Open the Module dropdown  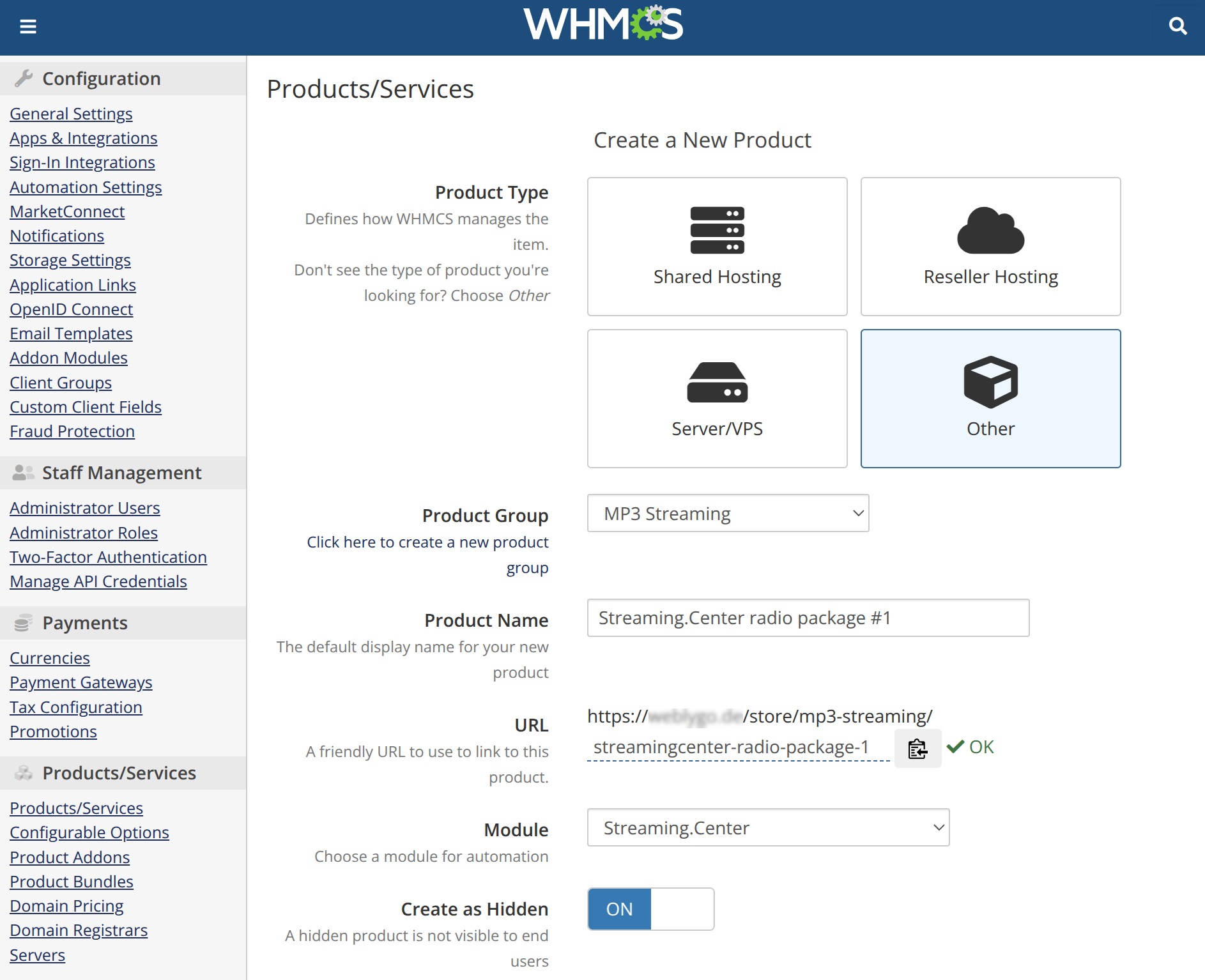click(x=768, y=827)
